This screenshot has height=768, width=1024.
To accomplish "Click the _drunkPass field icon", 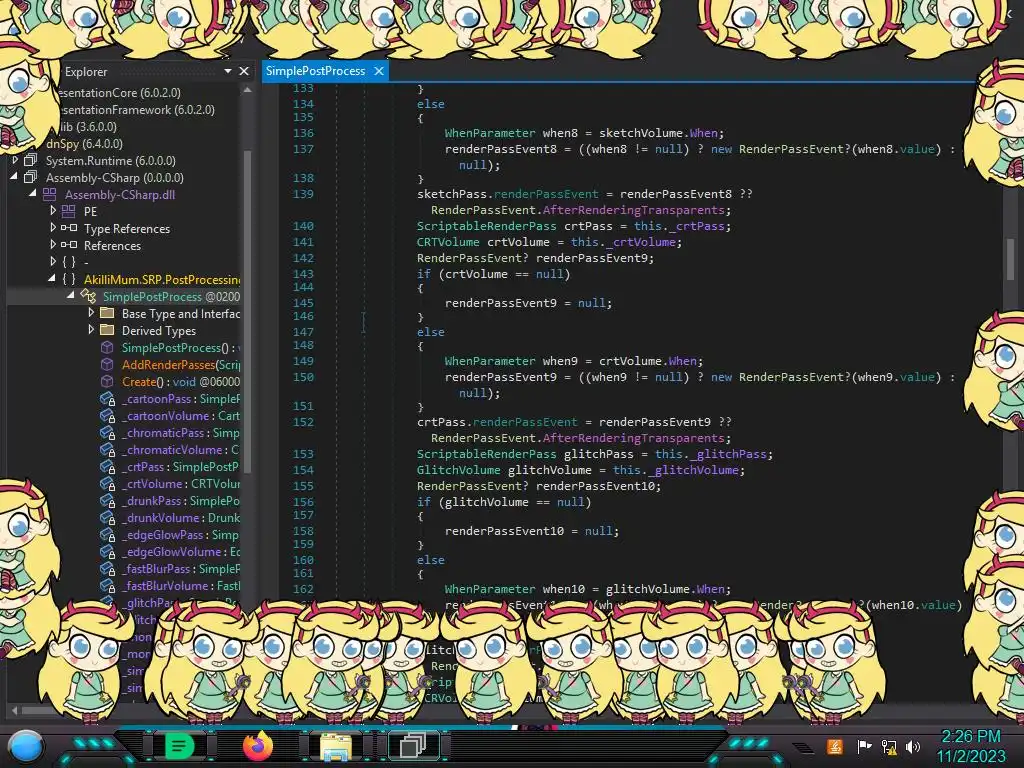I will coord(107,500).
